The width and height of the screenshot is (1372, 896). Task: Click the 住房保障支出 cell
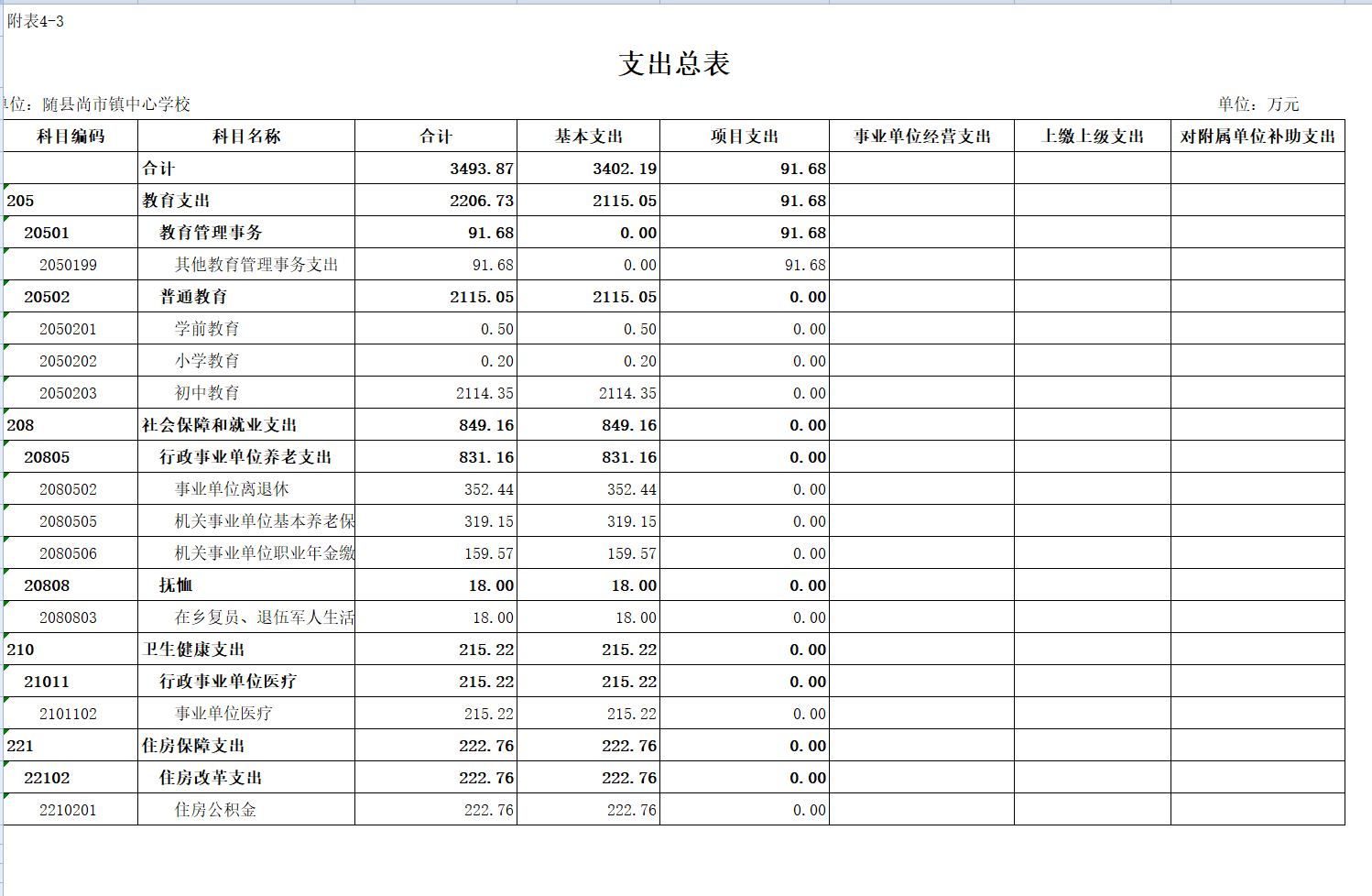pos(246,746)
